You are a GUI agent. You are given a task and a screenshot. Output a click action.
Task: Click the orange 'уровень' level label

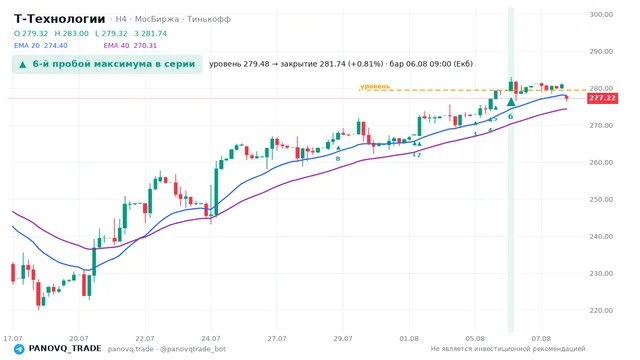point(375,87)
